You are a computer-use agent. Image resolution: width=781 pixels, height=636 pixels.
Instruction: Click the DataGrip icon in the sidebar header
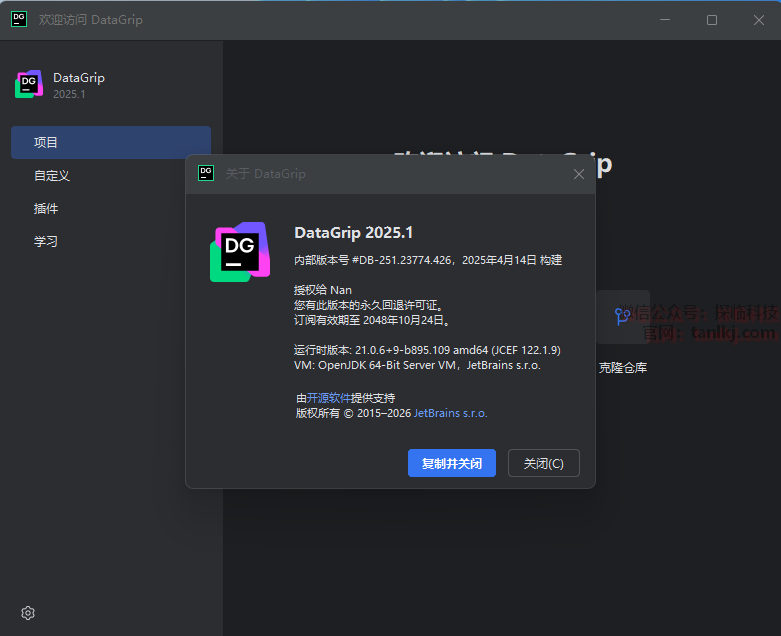(29, 84)
